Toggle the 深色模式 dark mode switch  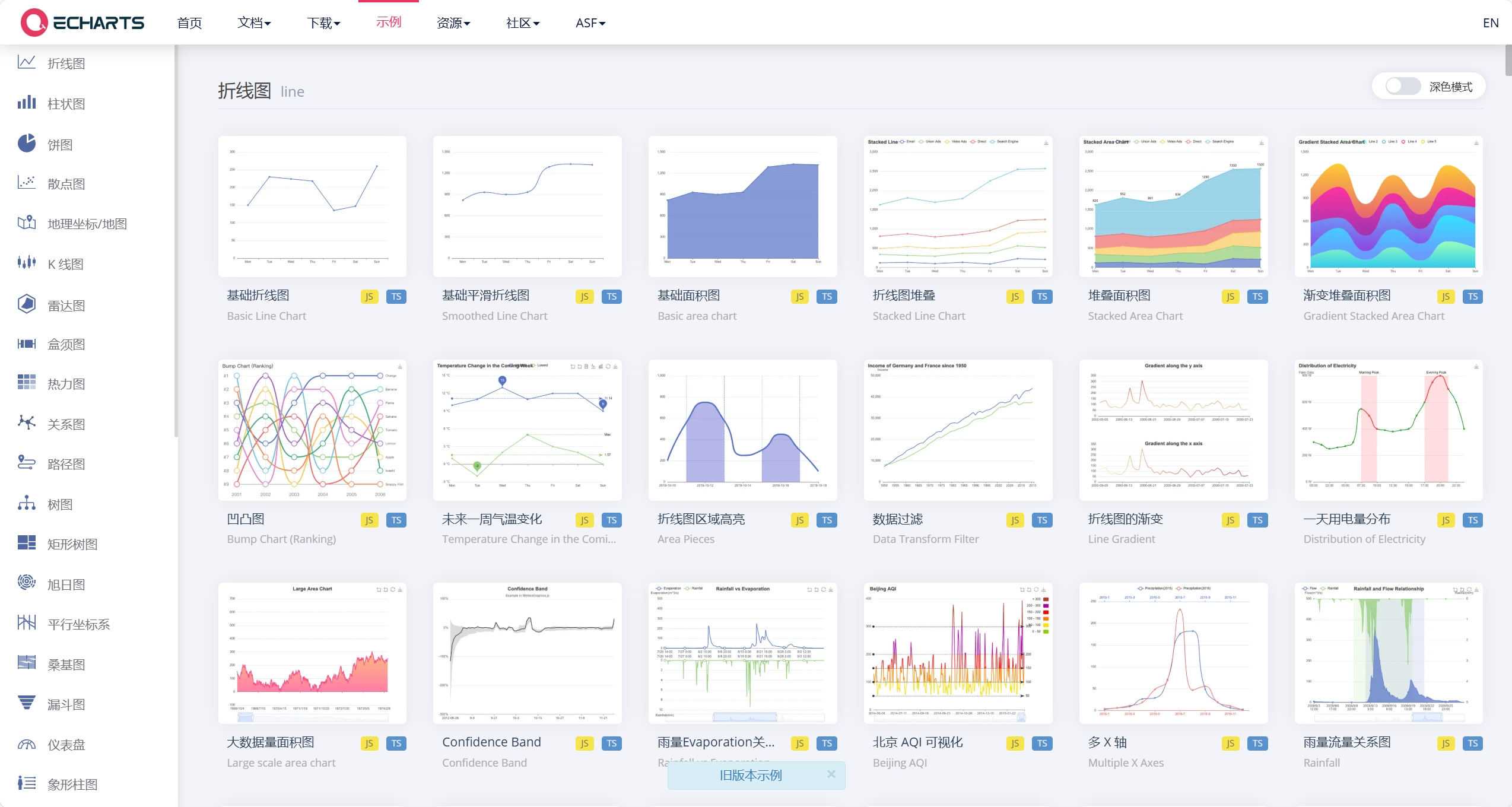pyautogui.click(x=1402, y=87)
